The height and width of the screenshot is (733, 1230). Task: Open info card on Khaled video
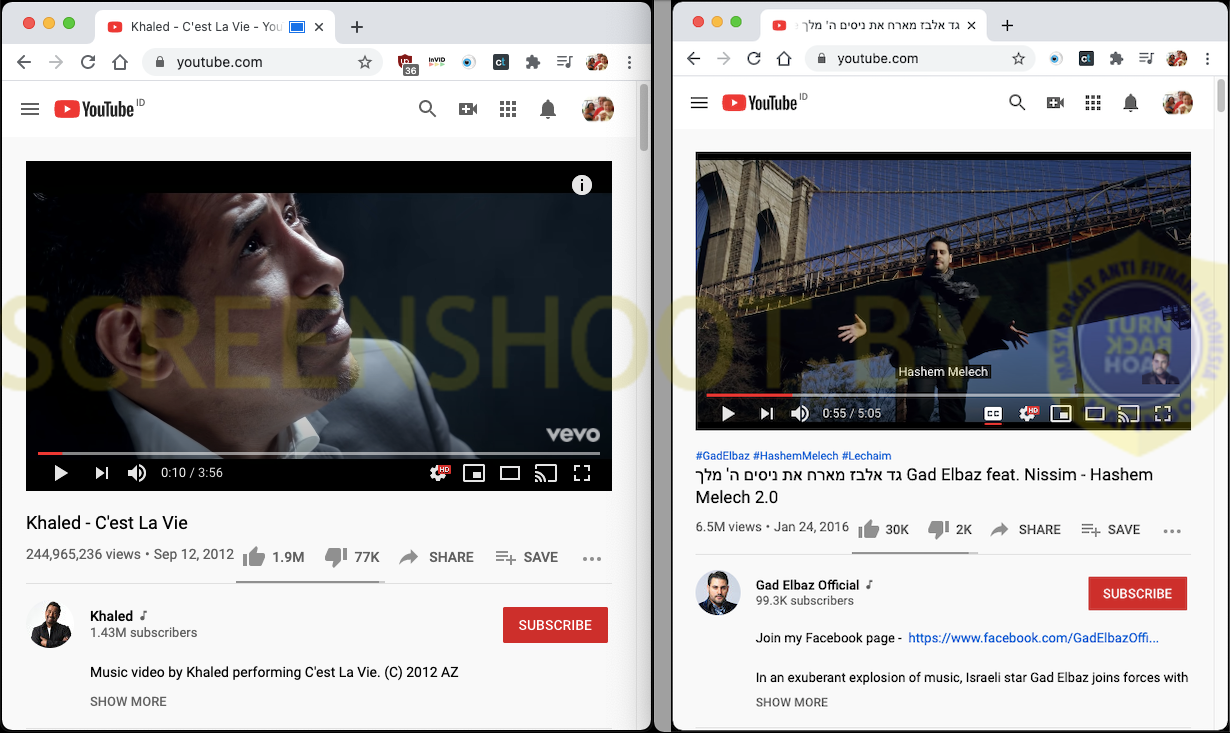[x=582, y=185]
